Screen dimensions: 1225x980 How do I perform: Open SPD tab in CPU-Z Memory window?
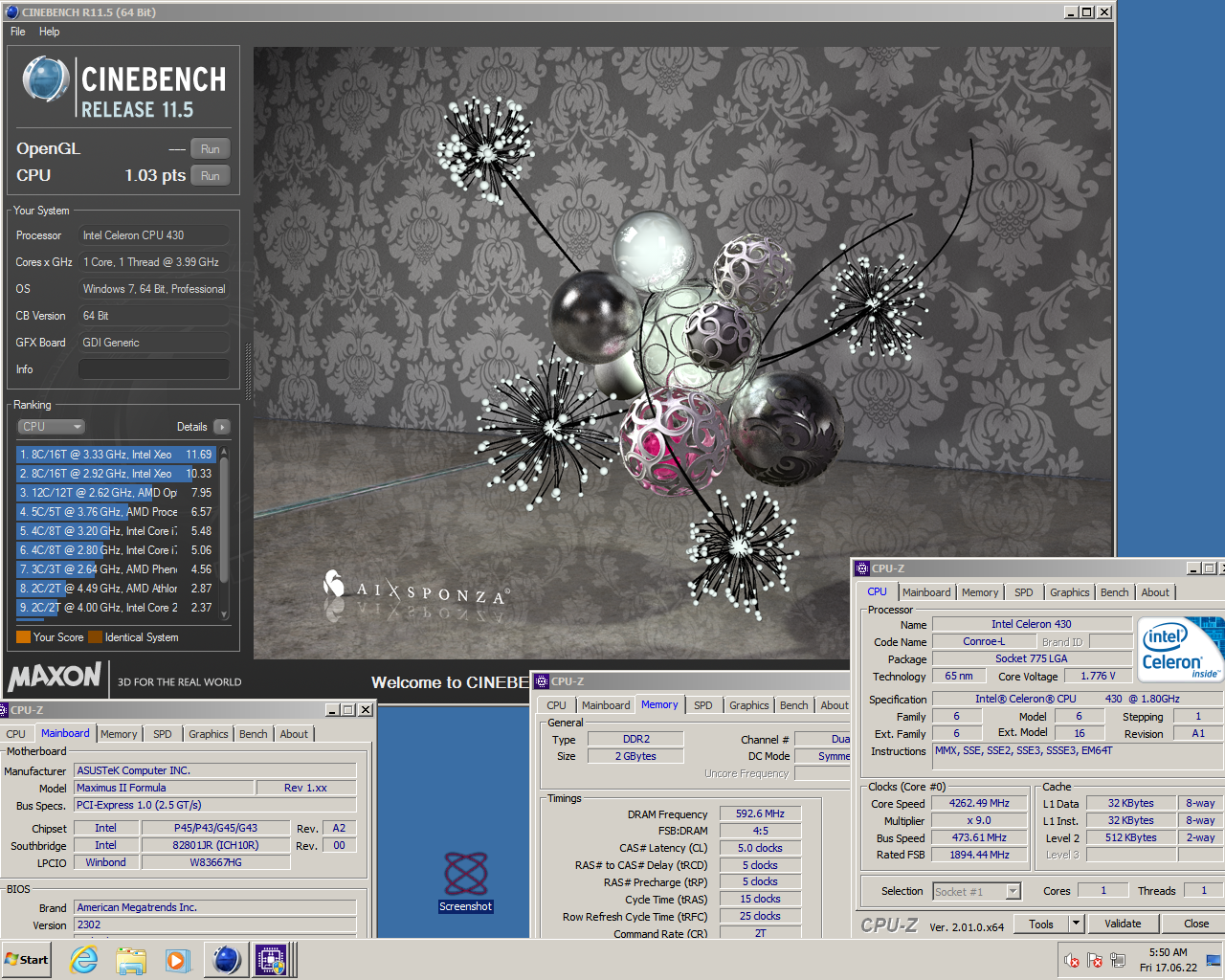pos(703,705)
